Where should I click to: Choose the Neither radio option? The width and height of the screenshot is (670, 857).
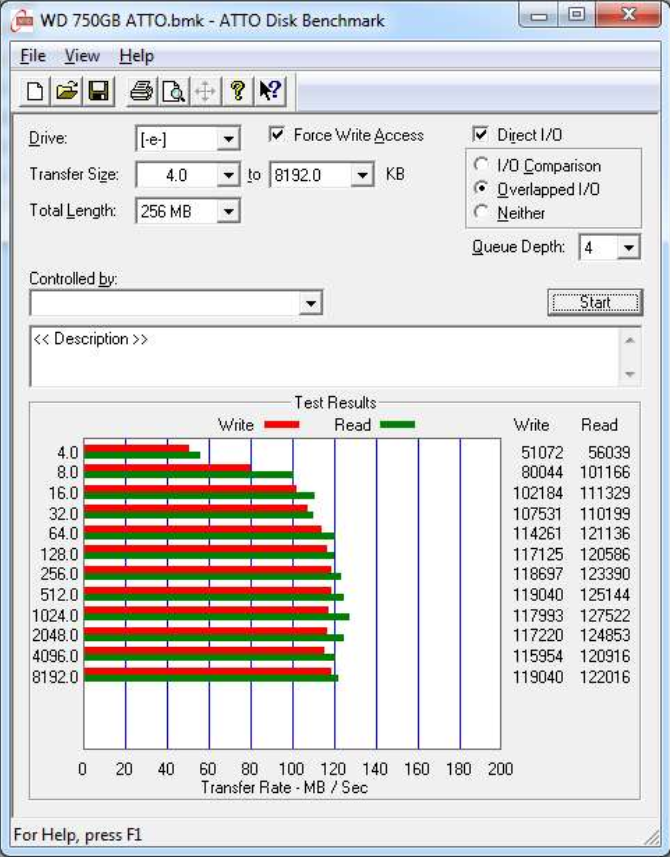[481, 212]
